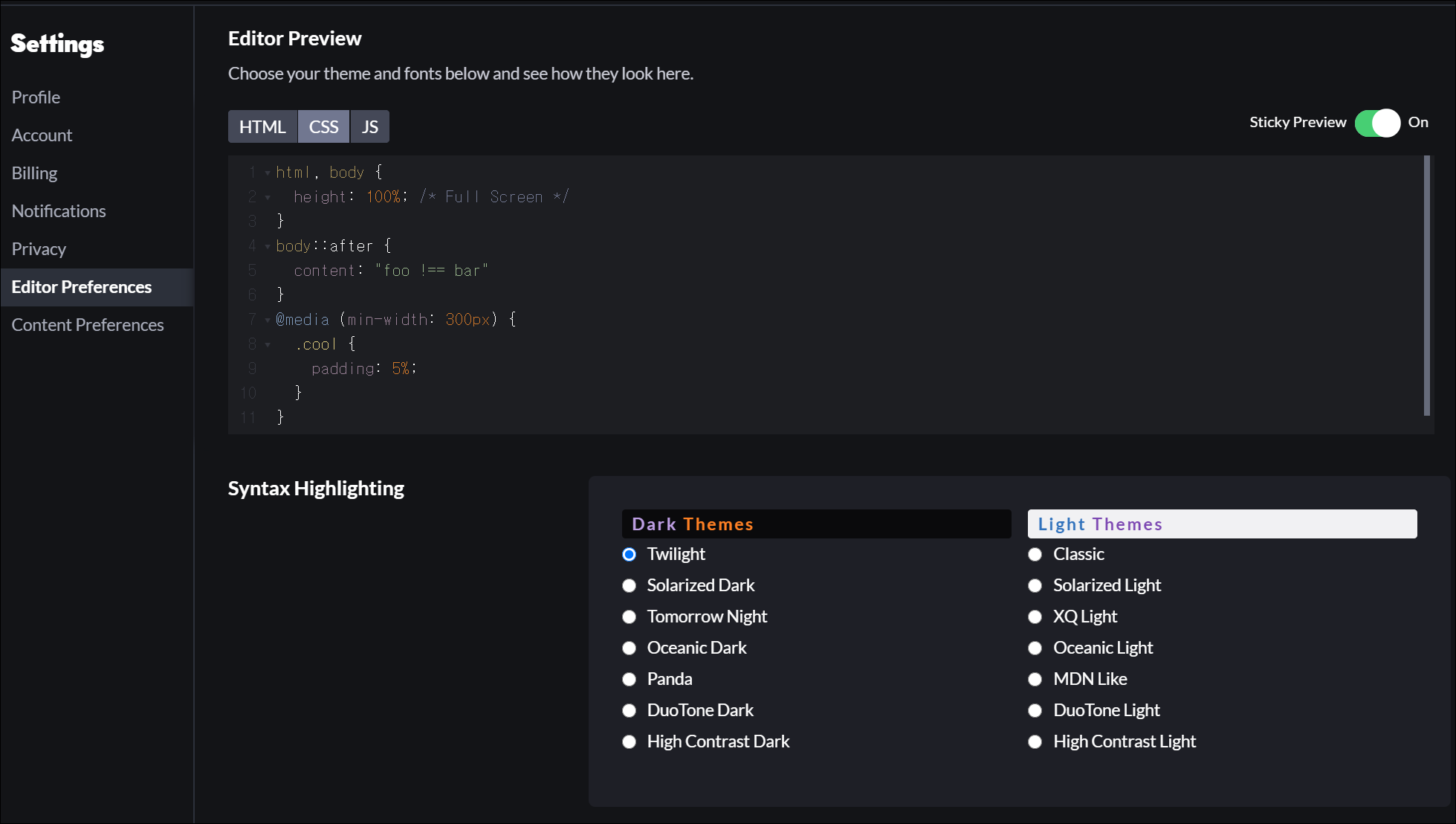Collapse the html, body code fold arrow

click(268, 173)
